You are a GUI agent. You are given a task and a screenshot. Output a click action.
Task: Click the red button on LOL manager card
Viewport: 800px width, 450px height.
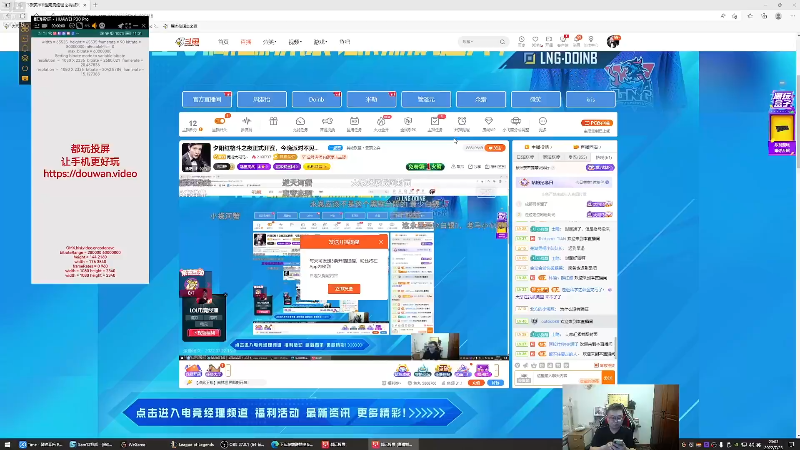tap(204, 333)
